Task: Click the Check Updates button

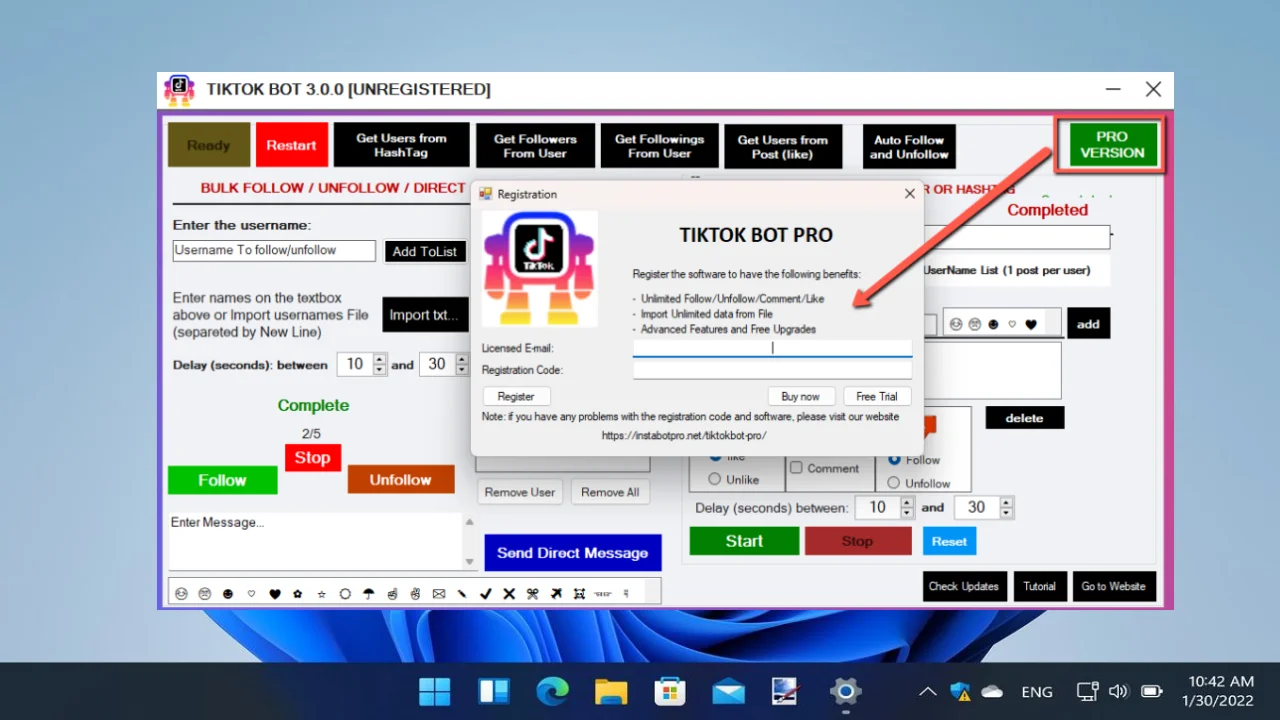Action: point(964,586)
